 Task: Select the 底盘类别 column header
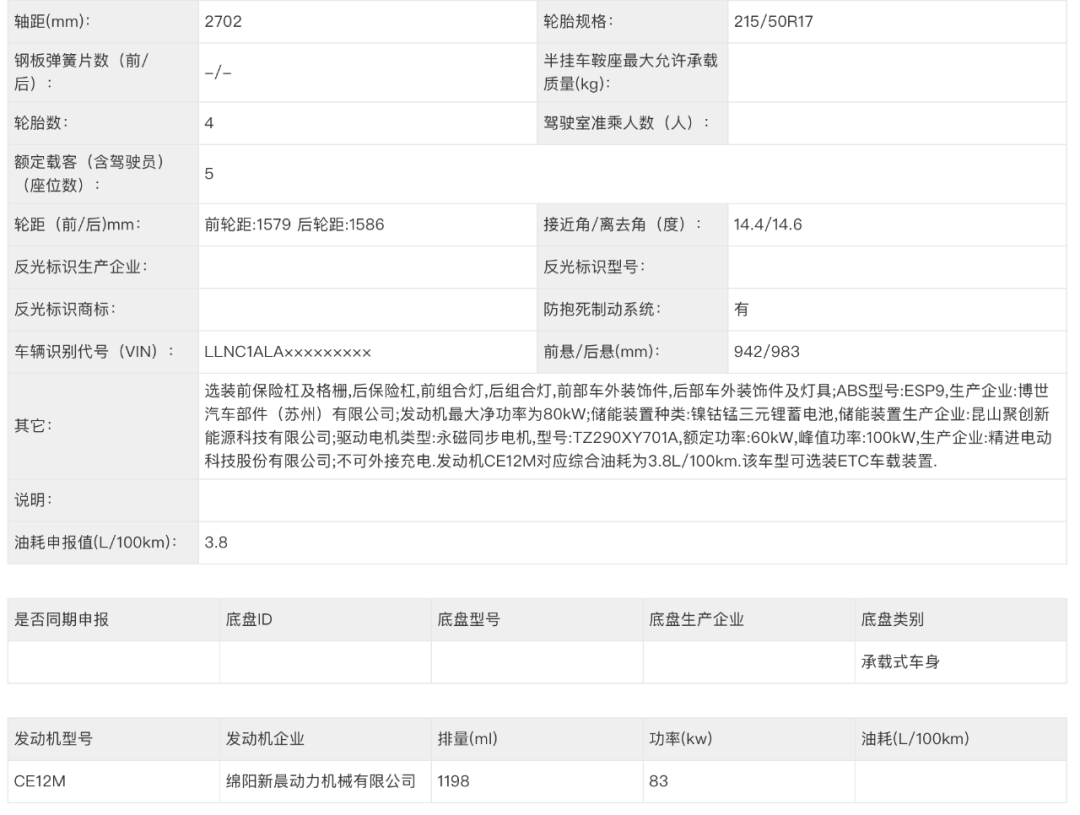pos(892,620)
